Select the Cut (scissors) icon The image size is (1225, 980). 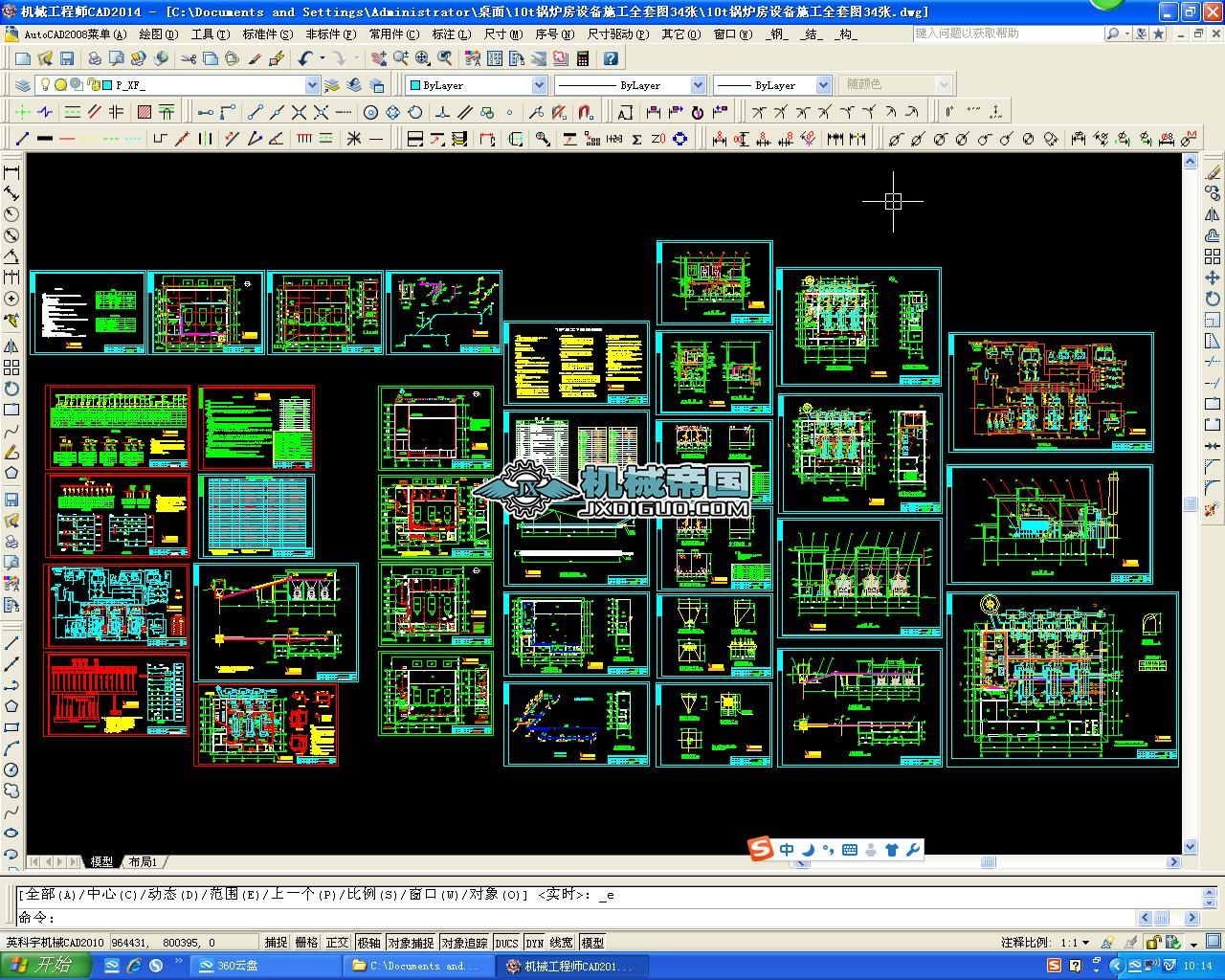point(188,58)
